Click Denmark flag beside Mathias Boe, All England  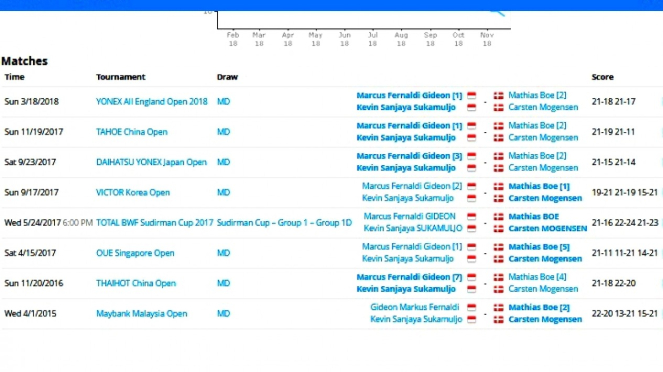point(499,96)
